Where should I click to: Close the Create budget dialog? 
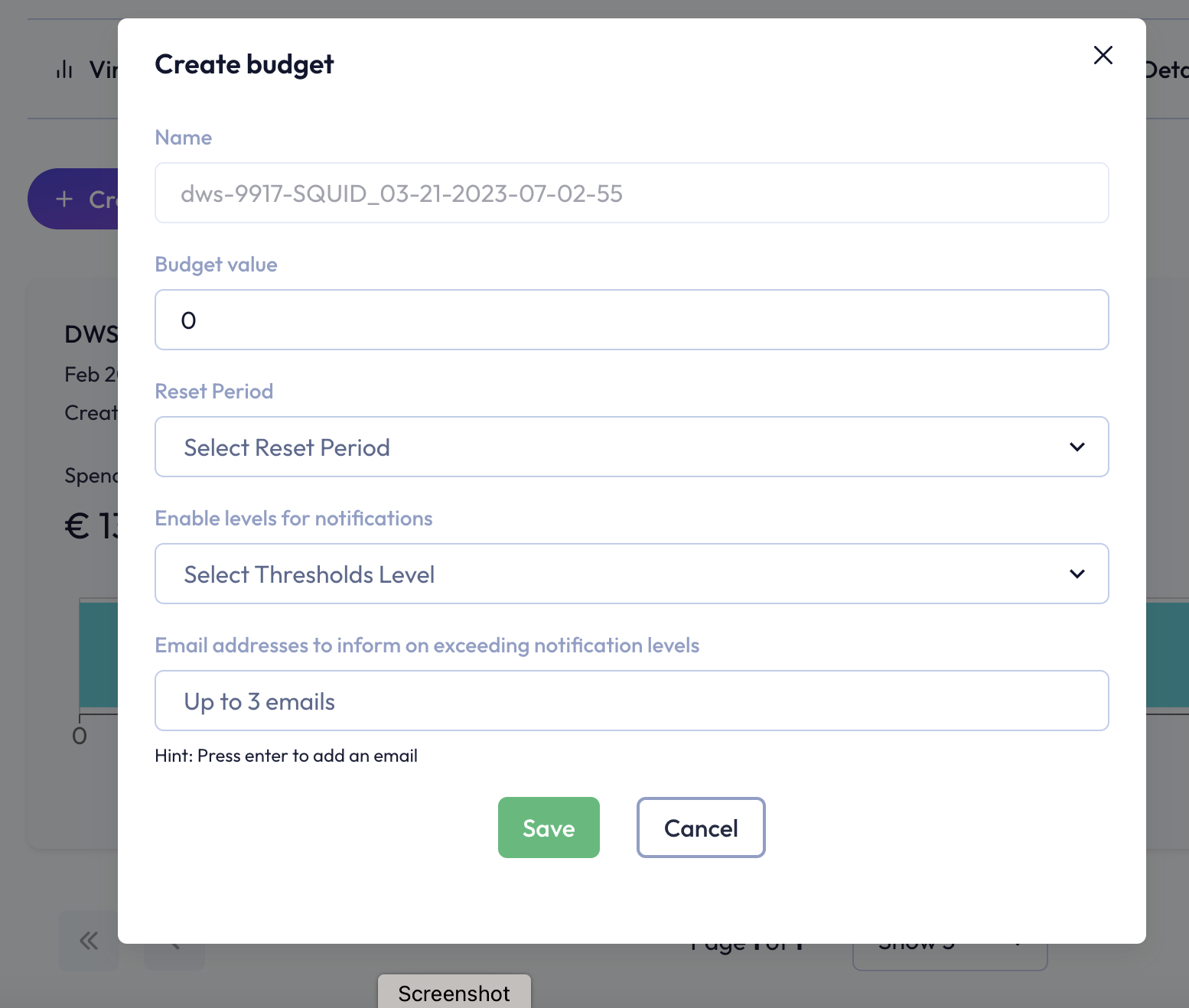[1103, 55]
